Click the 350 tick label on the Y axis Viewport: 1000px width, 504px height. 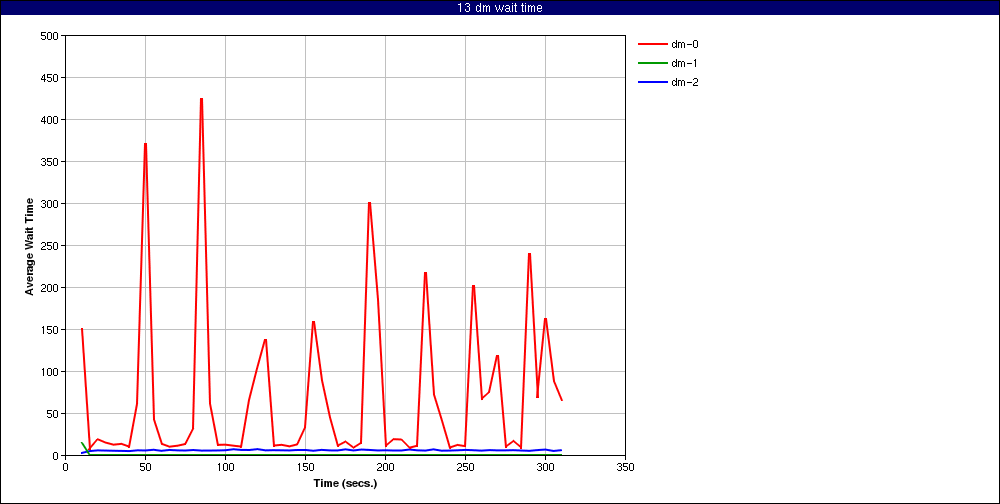pos(50,162)
